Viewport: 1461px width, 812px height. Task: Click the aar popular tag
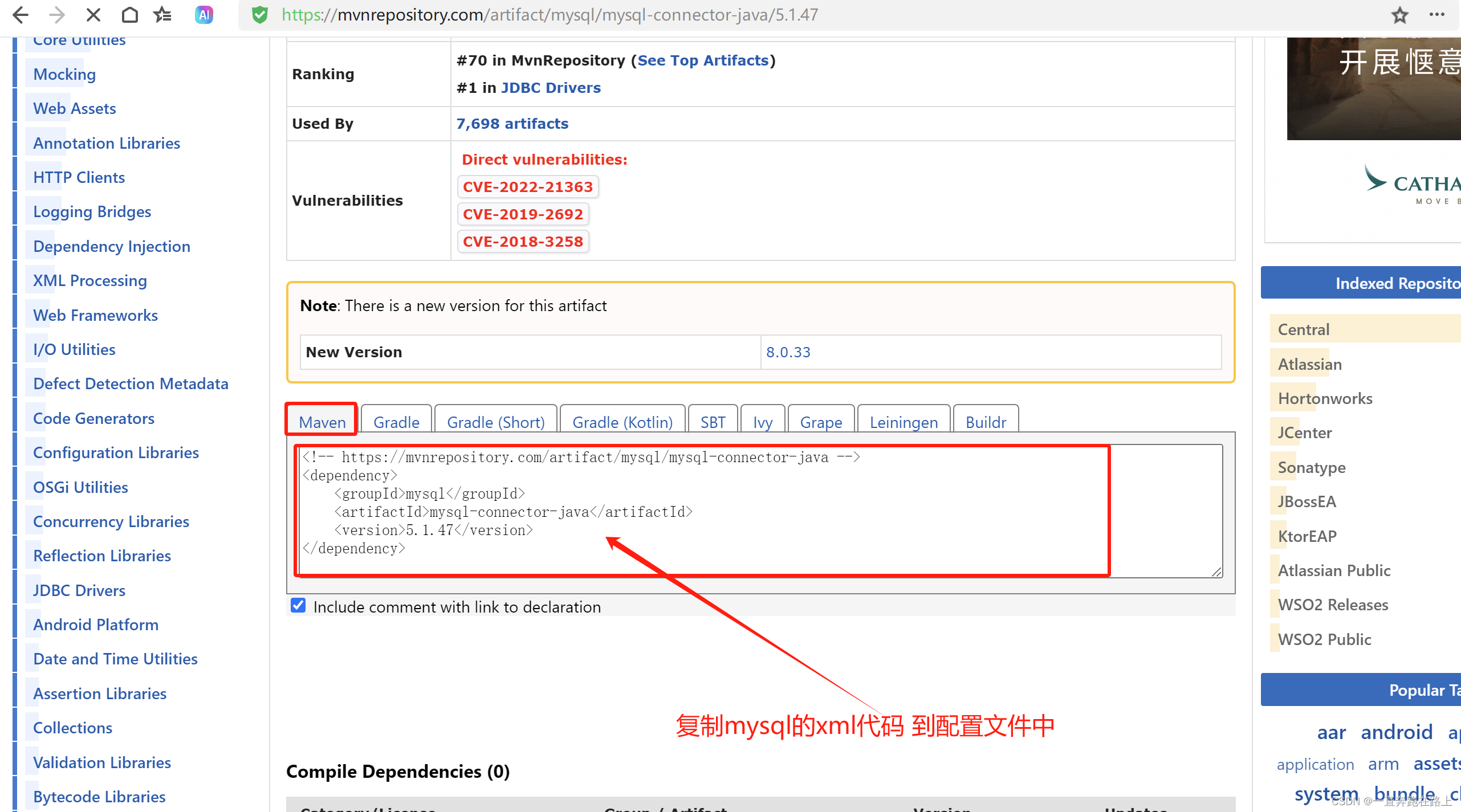1331,732
